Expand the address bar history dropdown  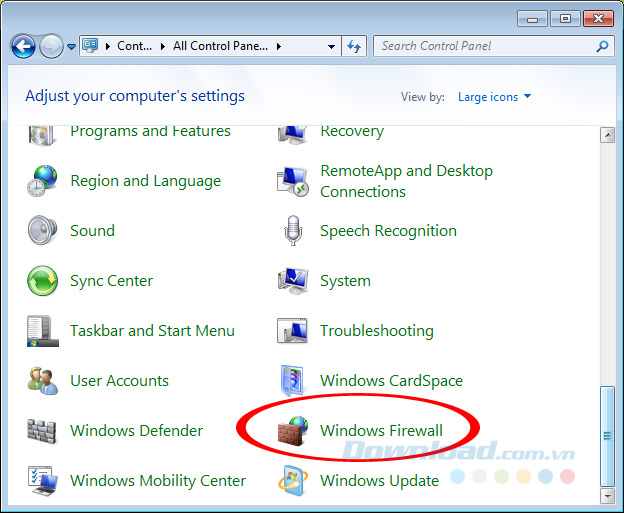(331, 47)
